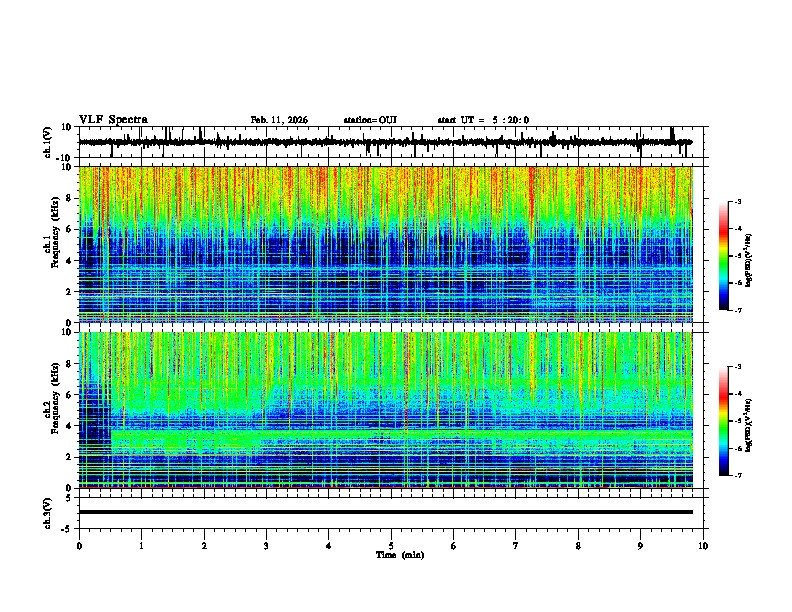Click time axis tick label "2"
The width and height of the screenshot is (792, 612).
pyautogui.click(x=204, y=546)
